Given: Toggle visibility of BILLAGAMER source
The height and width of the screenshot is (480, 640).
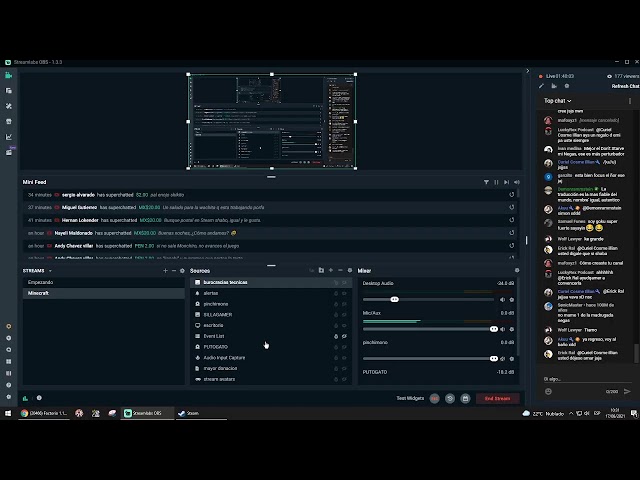Looking at the screenshot, I should click(344, 315).
